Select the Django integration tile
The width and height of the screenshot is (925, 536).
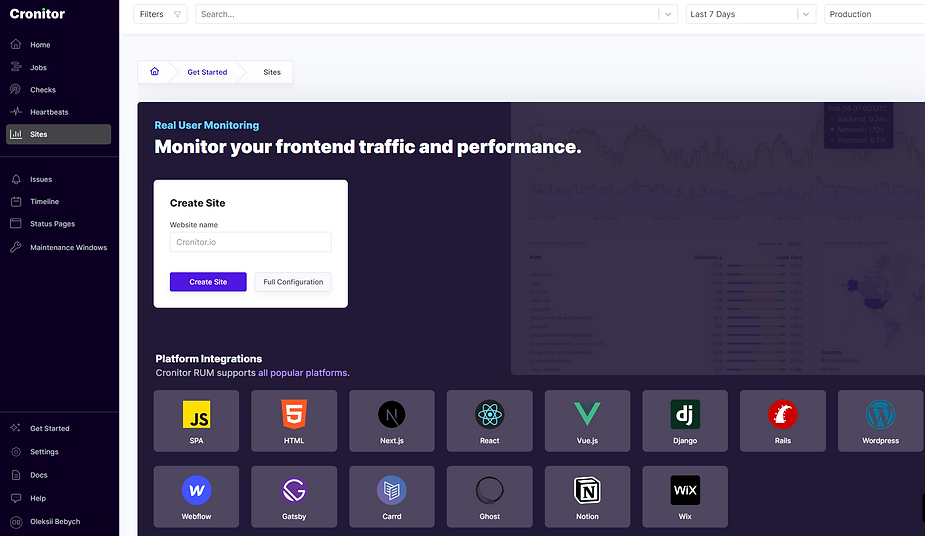pyautogui.click(x=685, y=421)
